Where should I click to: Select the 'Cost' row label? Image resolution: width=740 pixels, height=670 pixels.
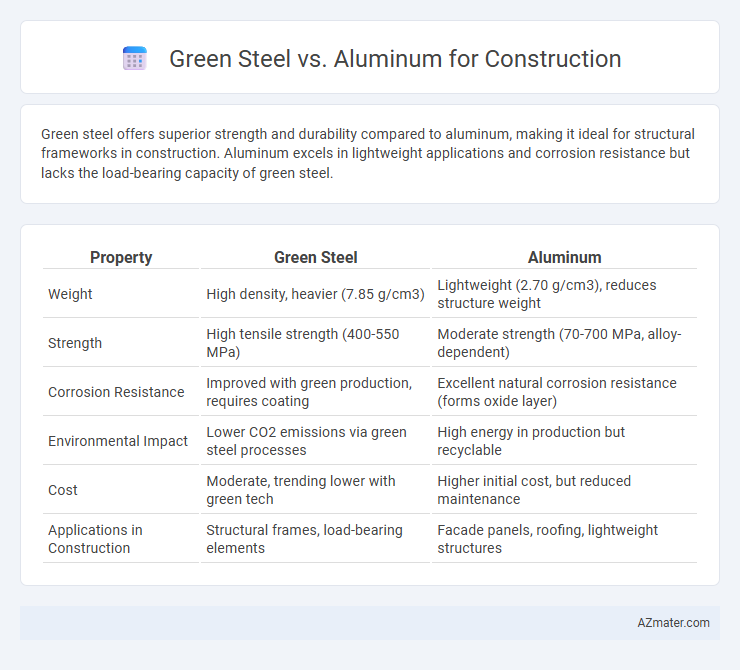[63, 490]
